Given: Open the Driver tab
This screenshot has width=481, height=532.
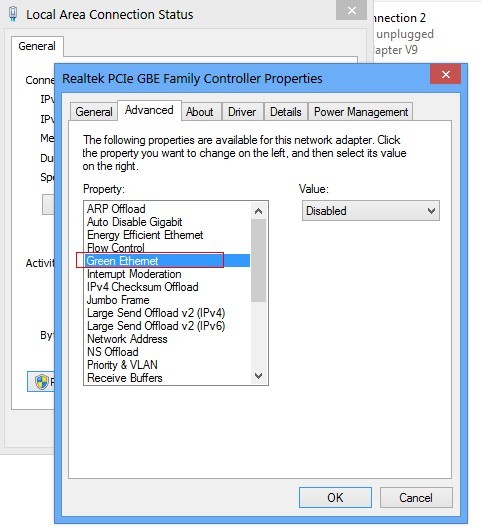Looking at the screenshot, I should point(242,112).
